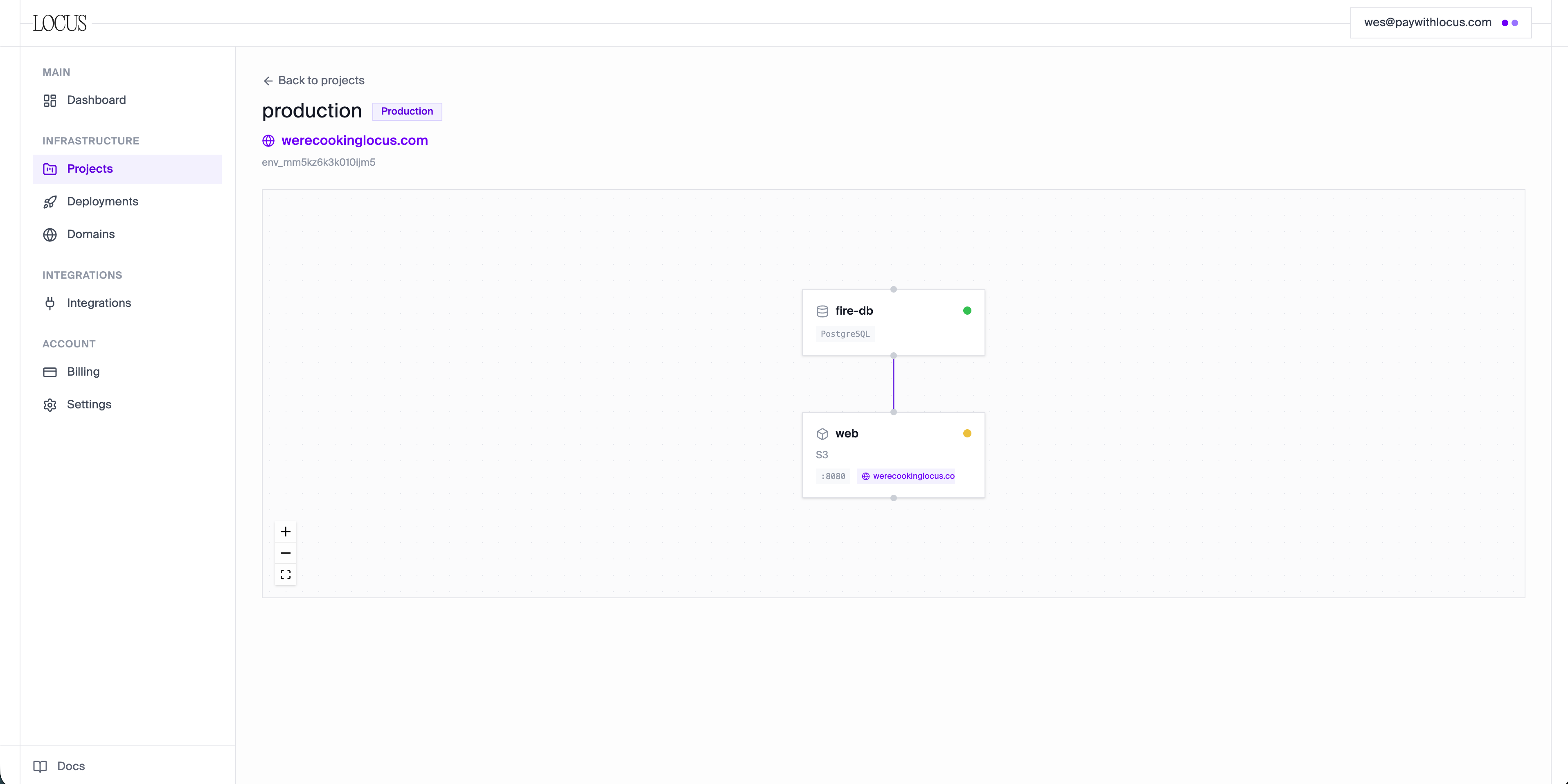Viewport: 1568px width, 784px height.
Task: Click the zoom out minus button
Action: click(286, 553)
